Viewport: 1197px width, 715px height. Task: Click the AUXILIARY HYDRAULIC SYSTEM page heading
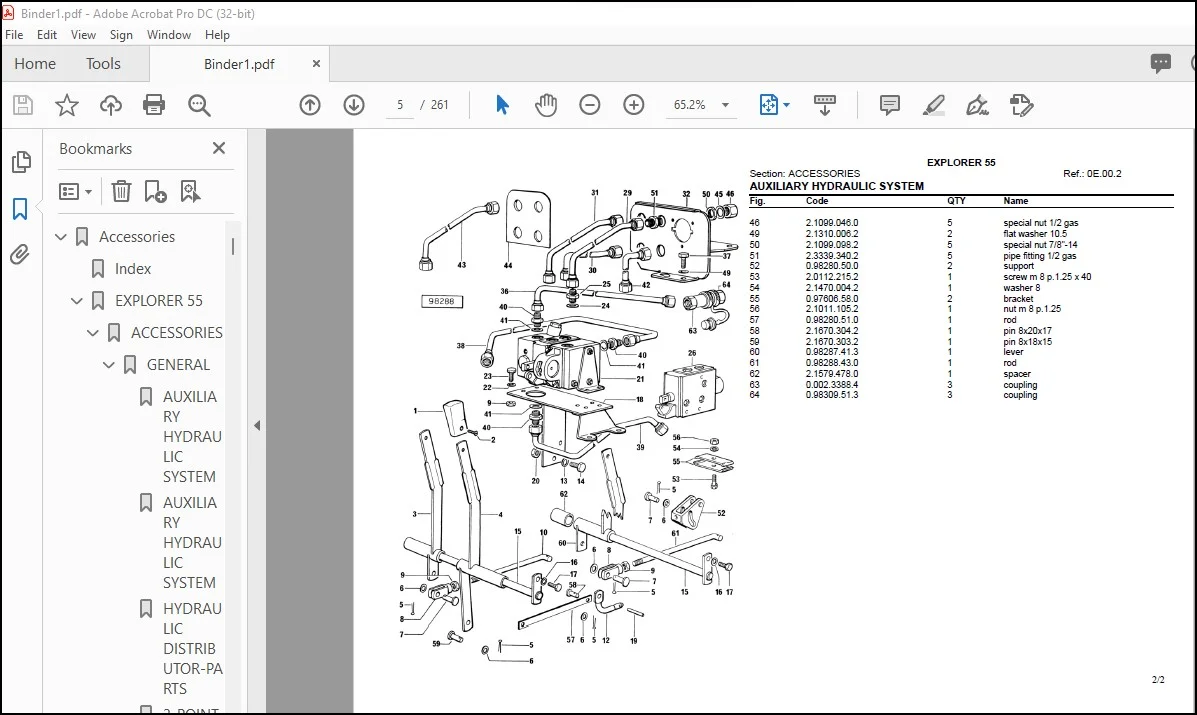click(x=837, y=186)
